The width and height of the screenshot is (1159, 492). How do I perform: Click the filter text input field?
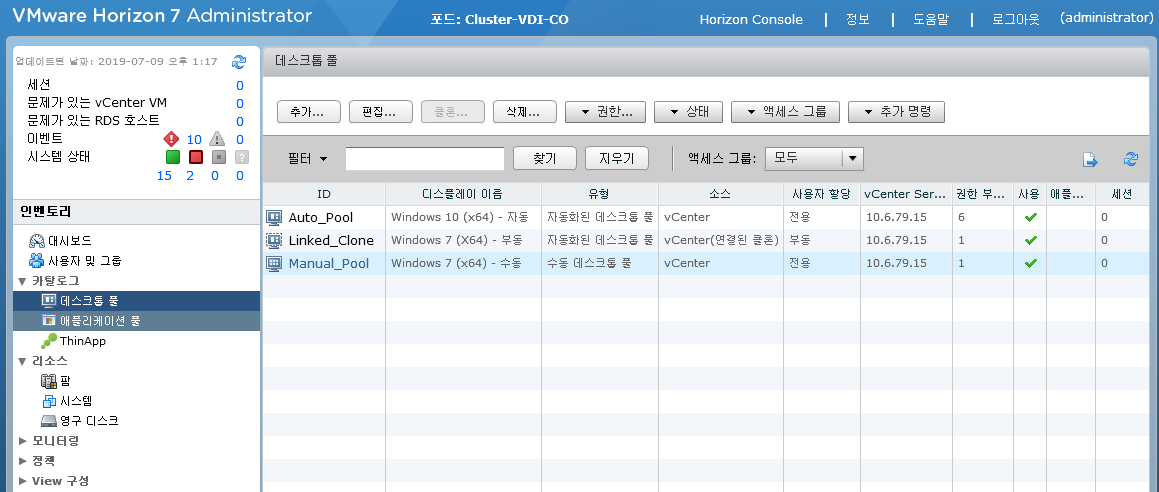[425, 158]
